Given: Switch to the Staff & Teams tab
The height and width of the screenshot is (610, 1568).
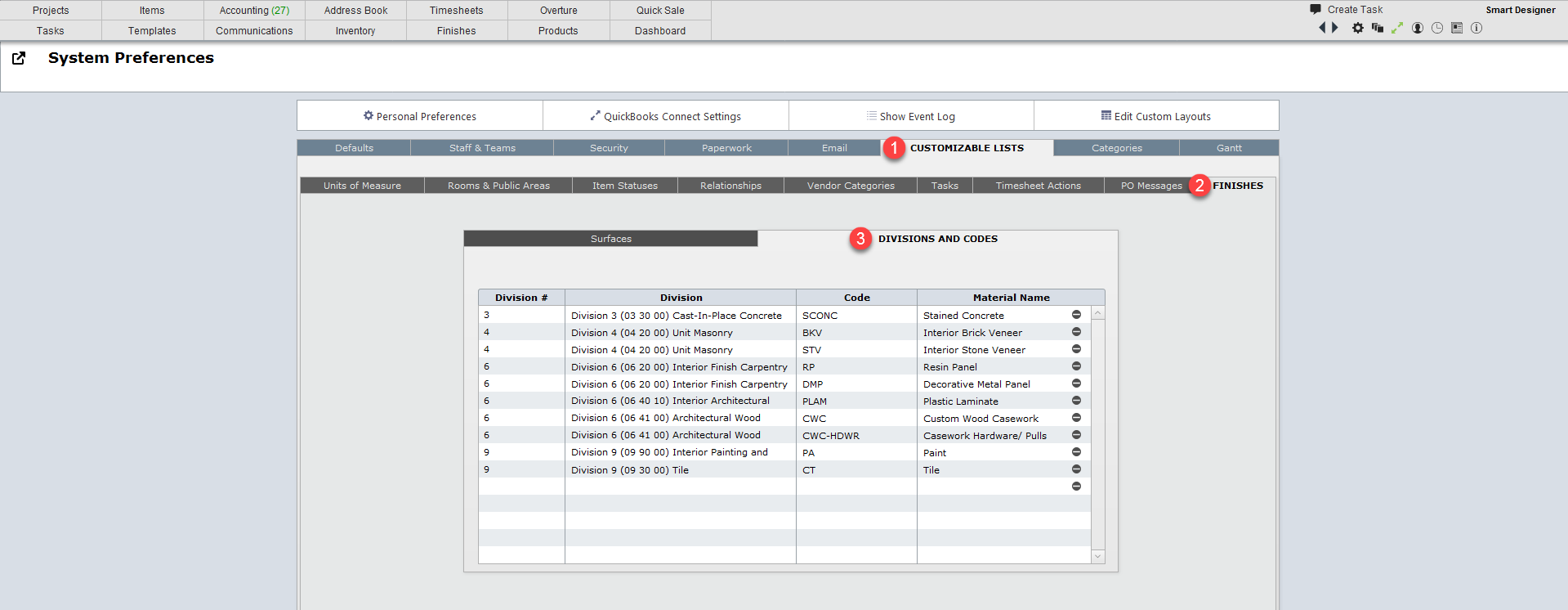Looking at the screenshot, I should 482,148.
